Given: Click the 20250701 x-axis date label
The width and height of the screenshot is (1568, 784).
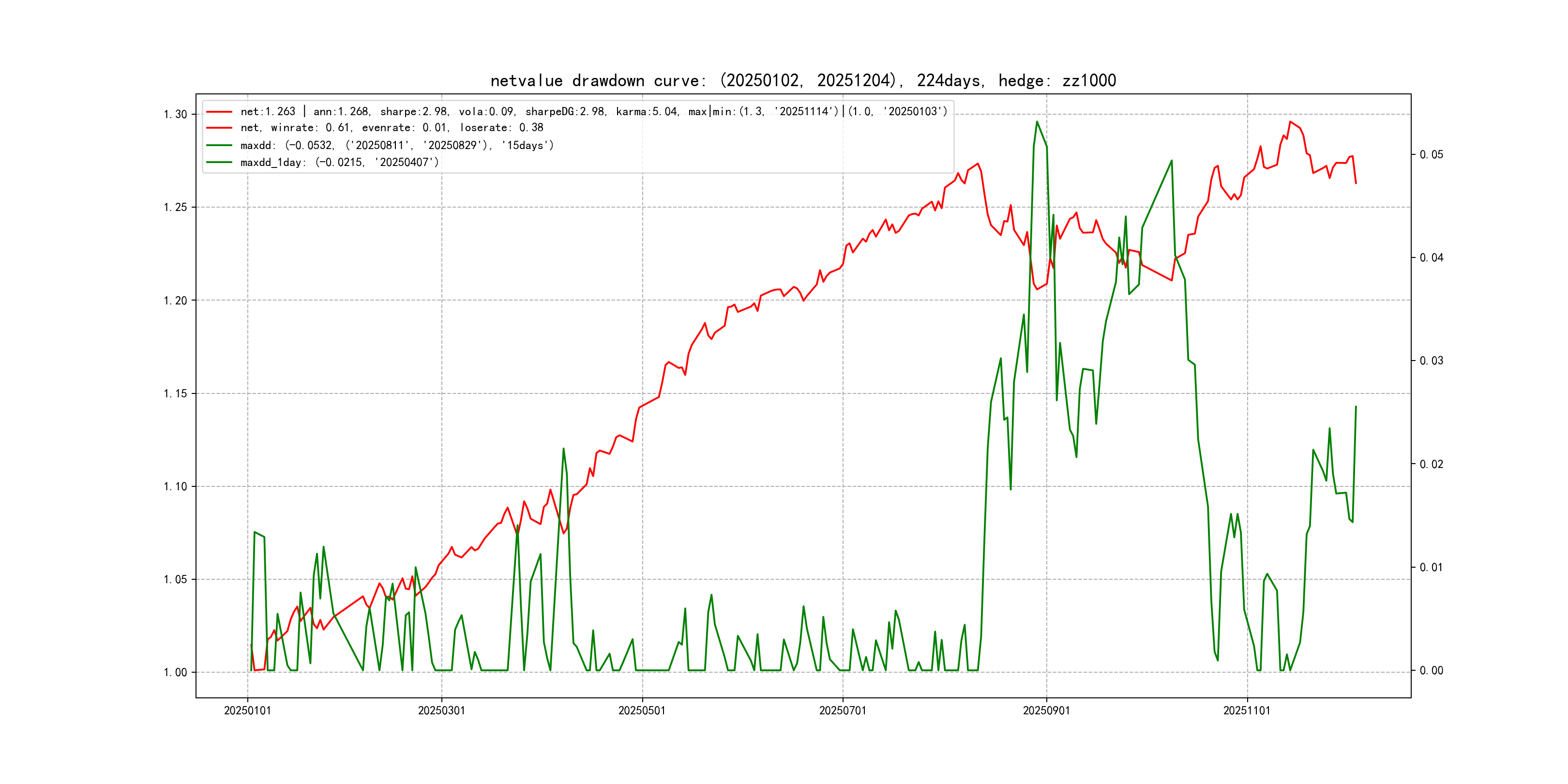Looking at the screenshot, I should click(843, 710).
